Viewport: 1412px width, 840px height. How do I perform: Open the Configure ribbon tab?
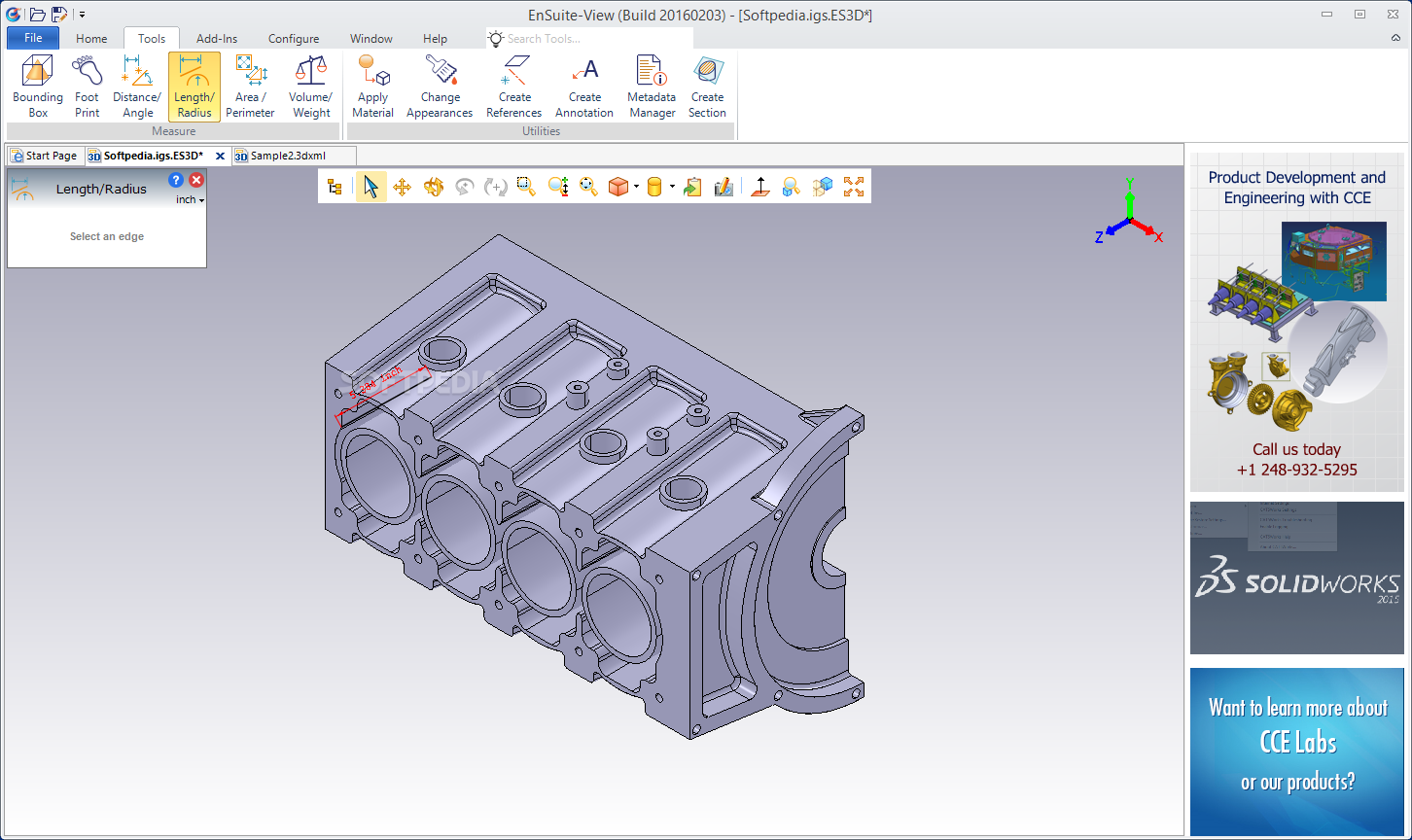pos(294,39)
